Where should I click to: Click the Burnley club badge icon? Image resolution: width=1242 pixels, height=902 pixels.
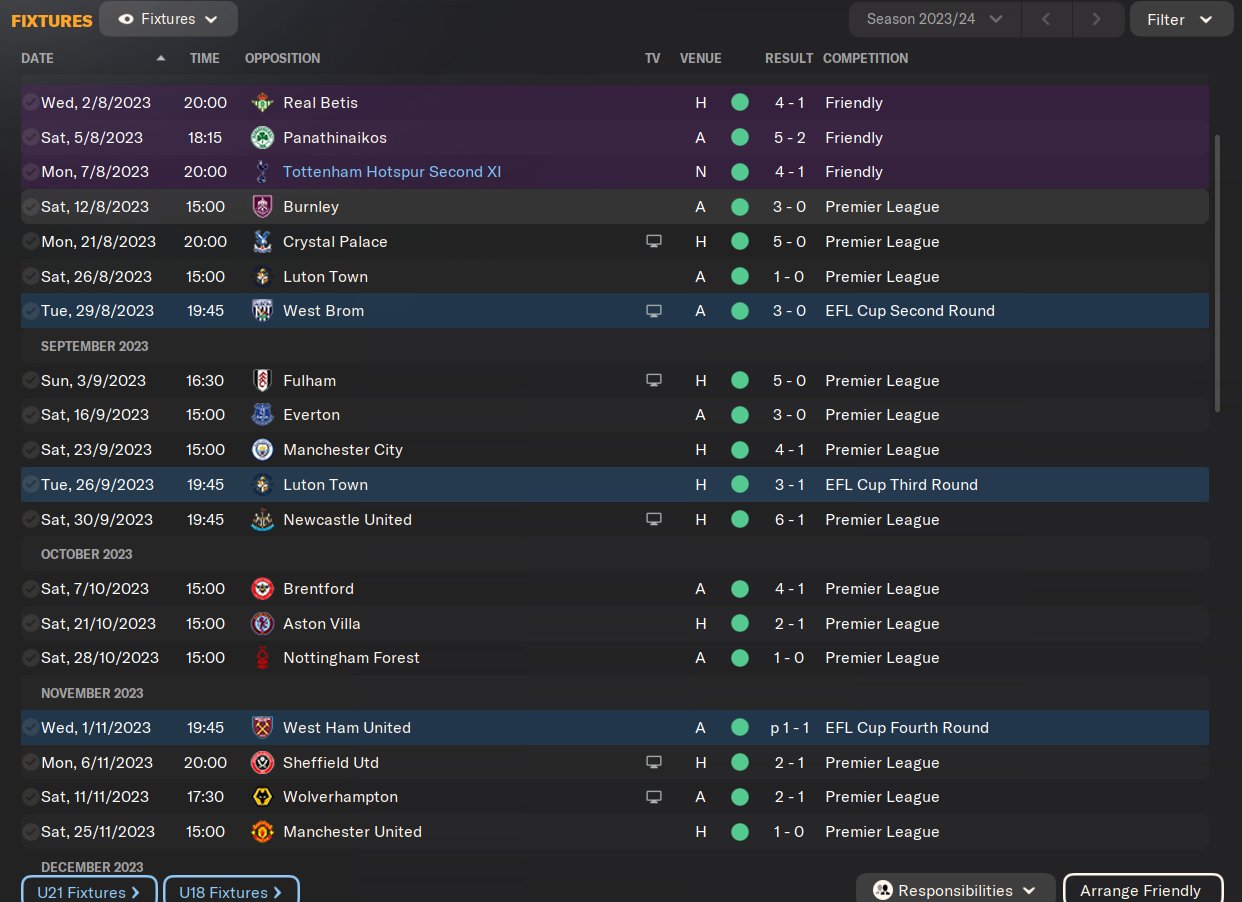pyautogui.click(x=262, y=207)
